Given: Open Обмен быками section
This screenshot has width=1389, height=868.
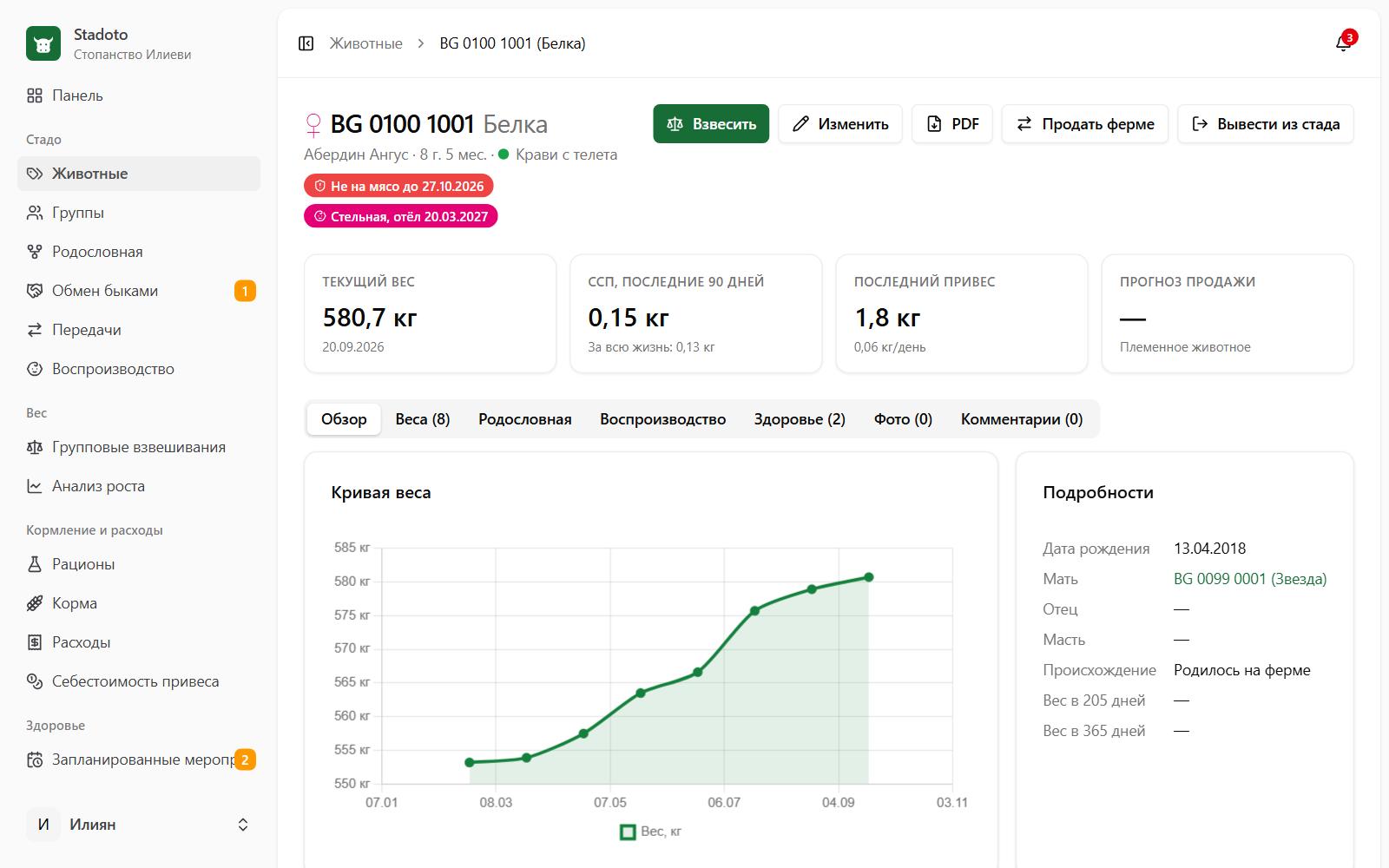Looking at the screenshot, I should (139, 291).
